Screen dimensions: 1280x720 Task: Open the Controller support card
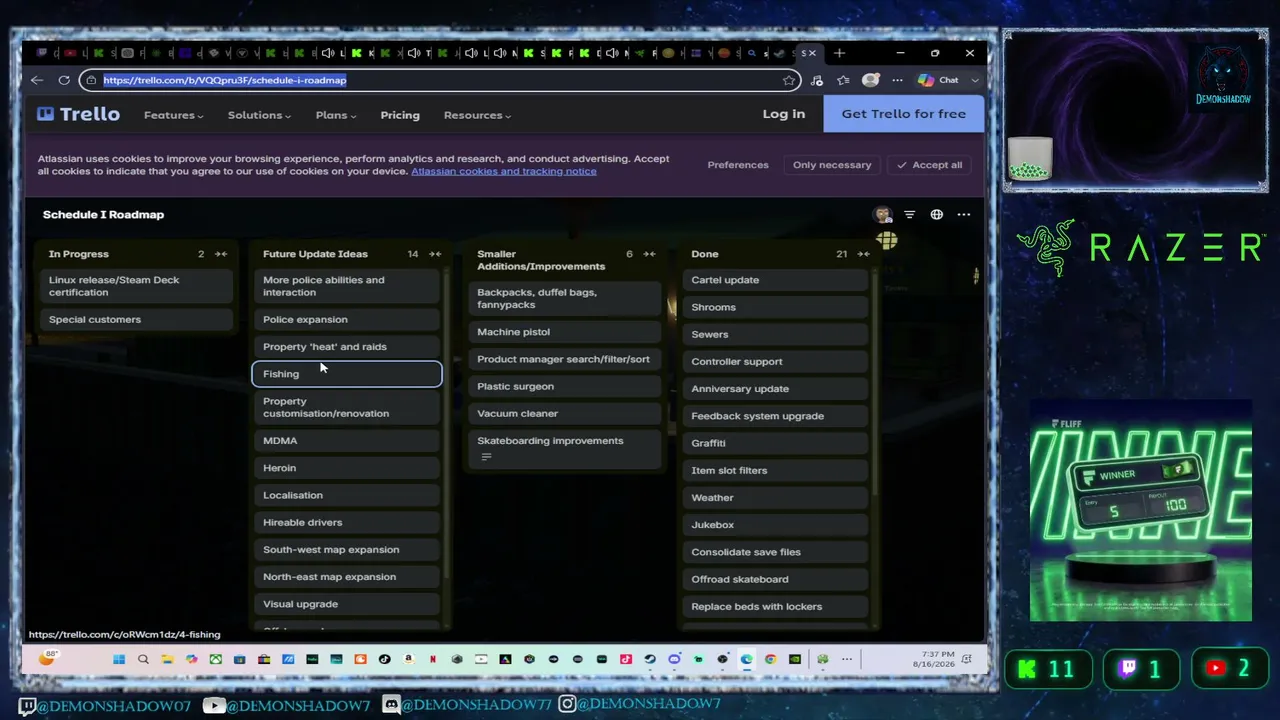coord(776,362)
